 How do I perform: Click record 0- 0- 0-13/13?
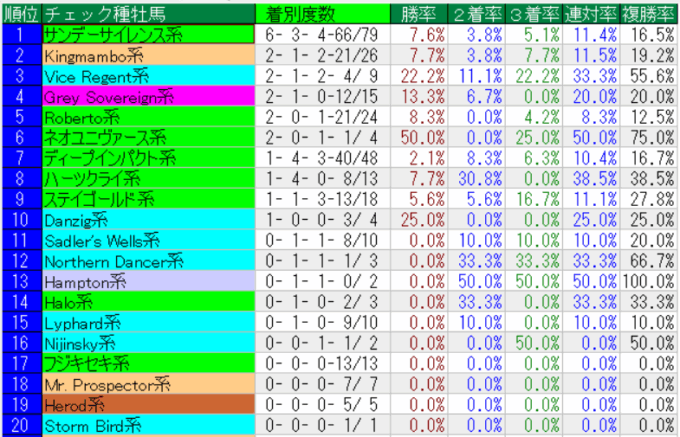323,363
